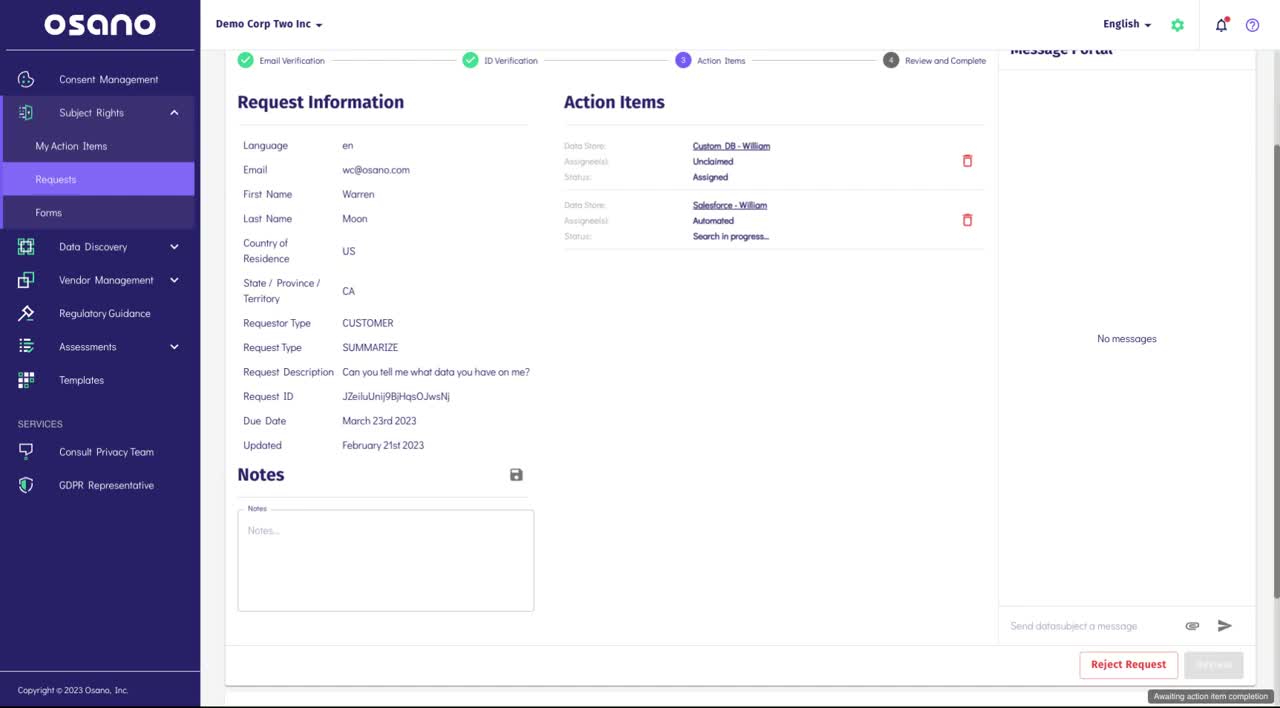Expand the Data Discovery chevron

click(x=174, y=247)
